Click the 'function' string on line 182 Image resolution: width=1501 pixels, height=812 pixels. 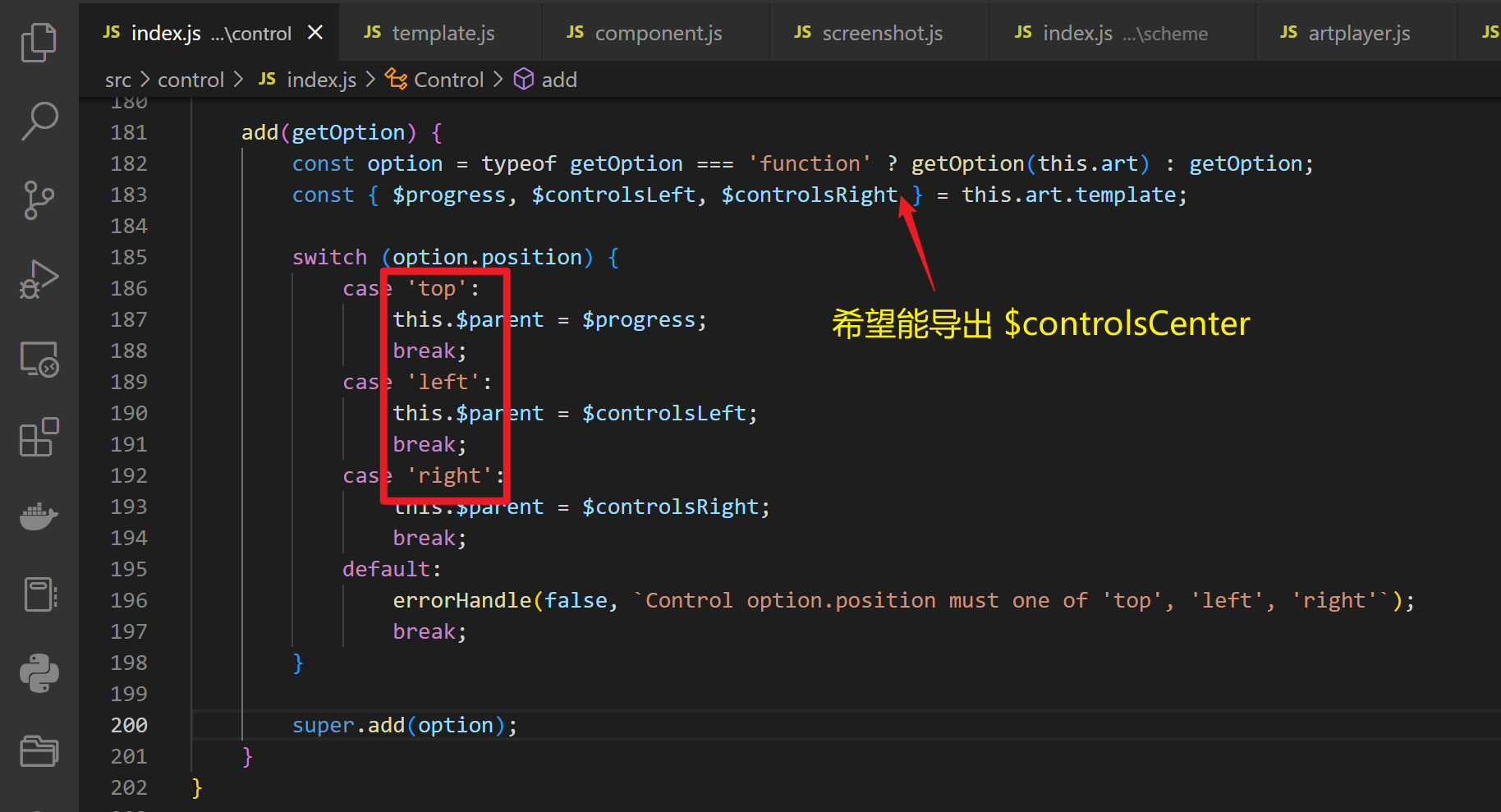pyautogui.click(x=809, y=163)
